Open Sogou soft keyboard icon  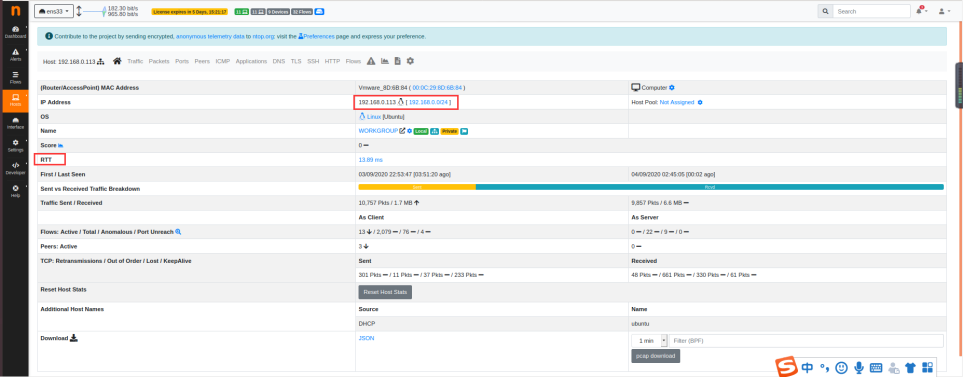click(x=876, y=368)
